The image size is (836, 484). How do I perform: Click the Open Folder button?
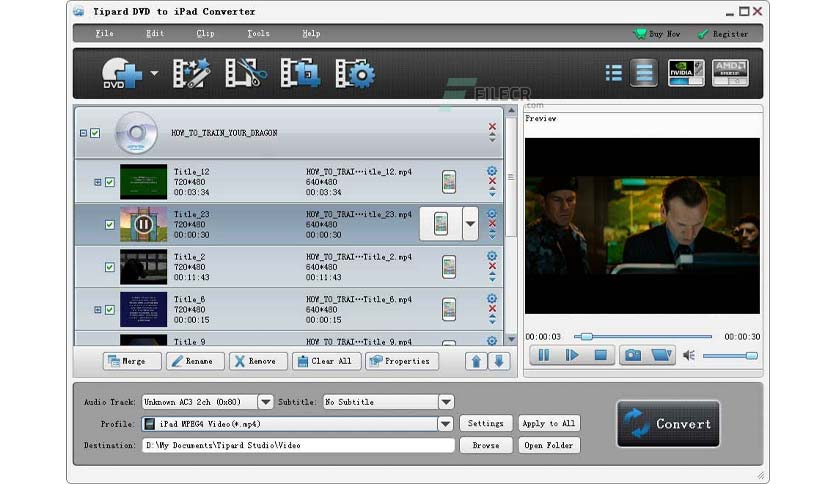pyautogui.click(x=549, y=445)
